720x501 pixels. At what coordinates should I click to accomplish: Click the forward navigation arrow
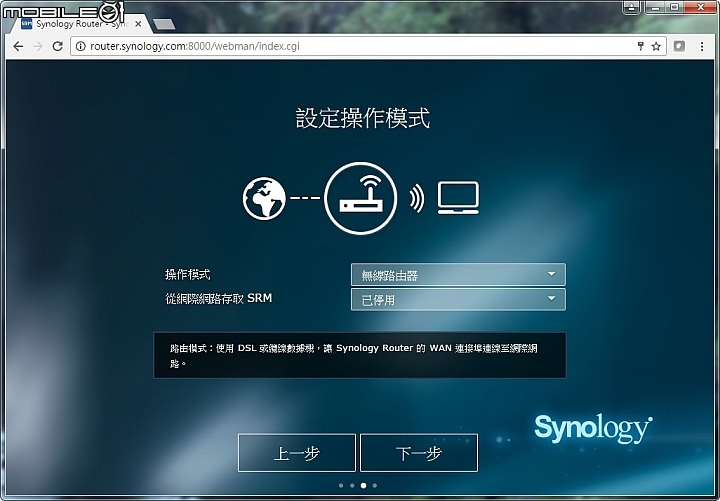tap(38, 46)
